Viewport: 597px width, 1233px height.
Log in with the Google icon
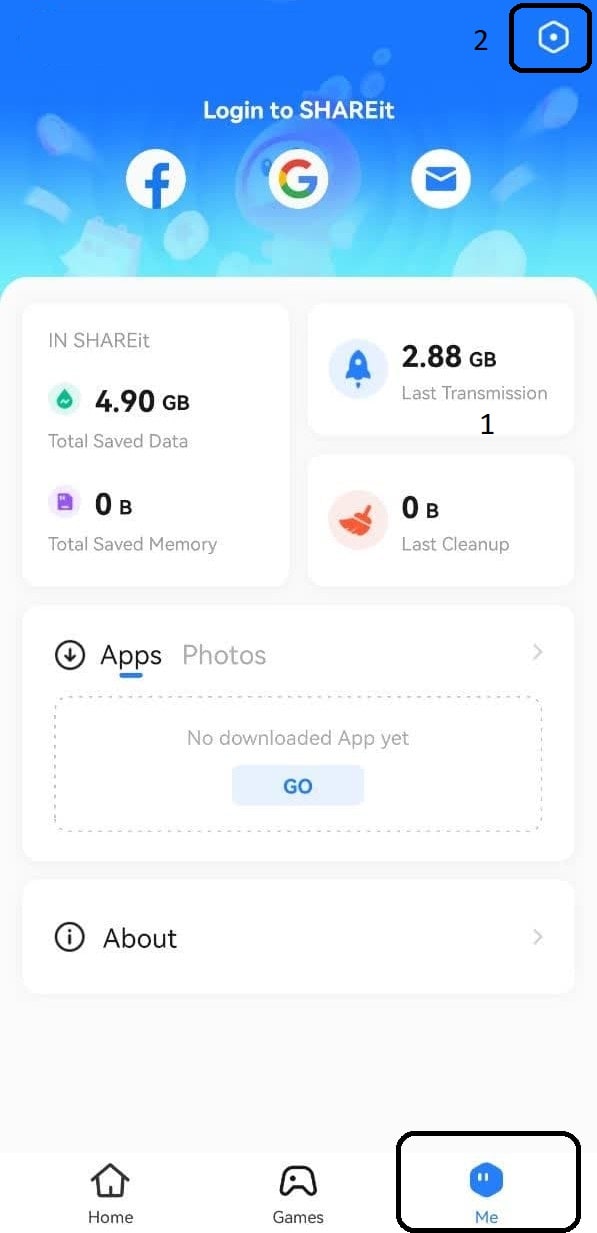click(298, 180)
